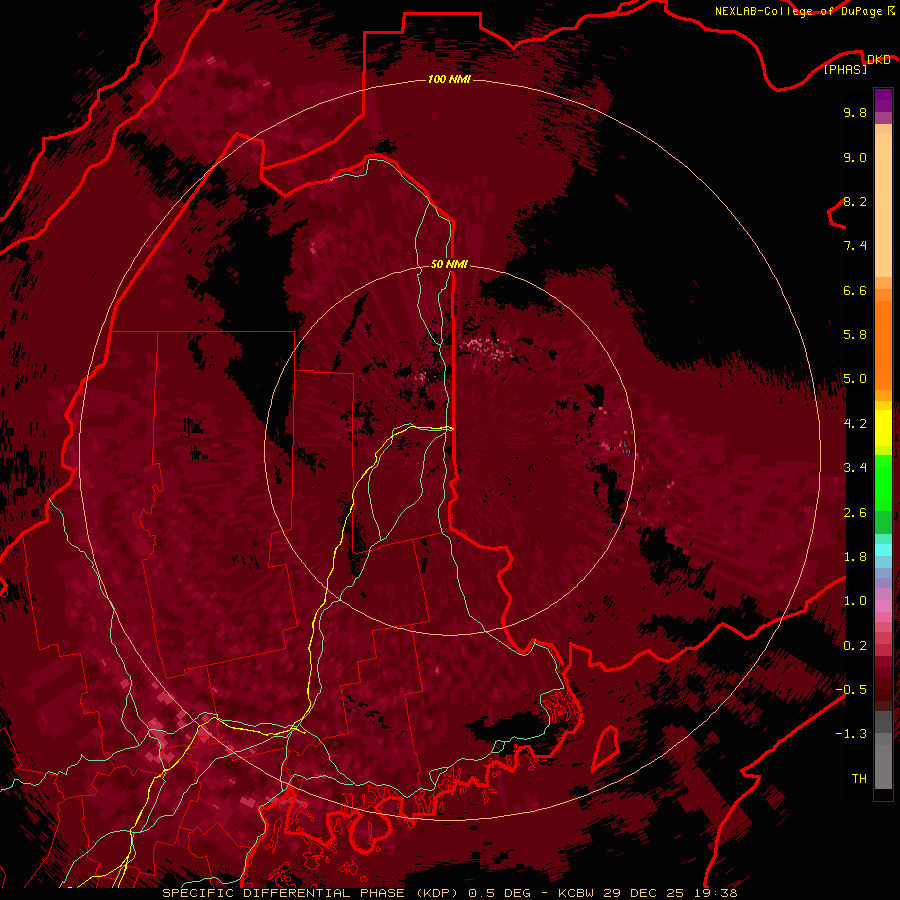Screen dimensions: 900x900
Task: Click the 5.0 scale label
Action: (x=855, y=379)
